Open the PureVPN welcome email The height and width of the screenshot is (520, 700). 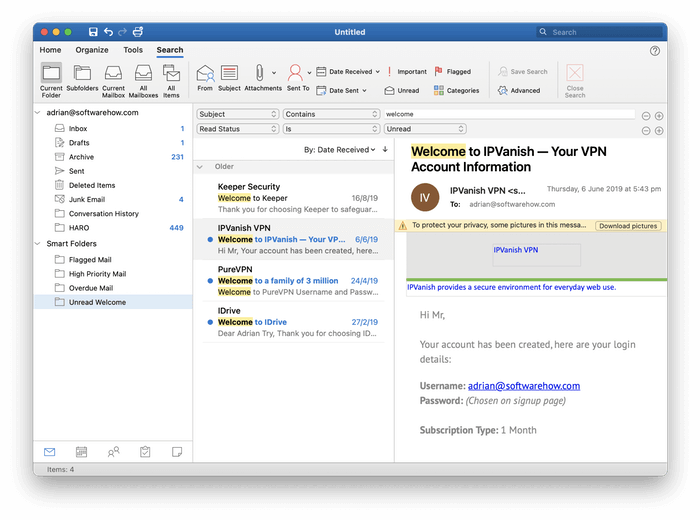coord(294,281)
